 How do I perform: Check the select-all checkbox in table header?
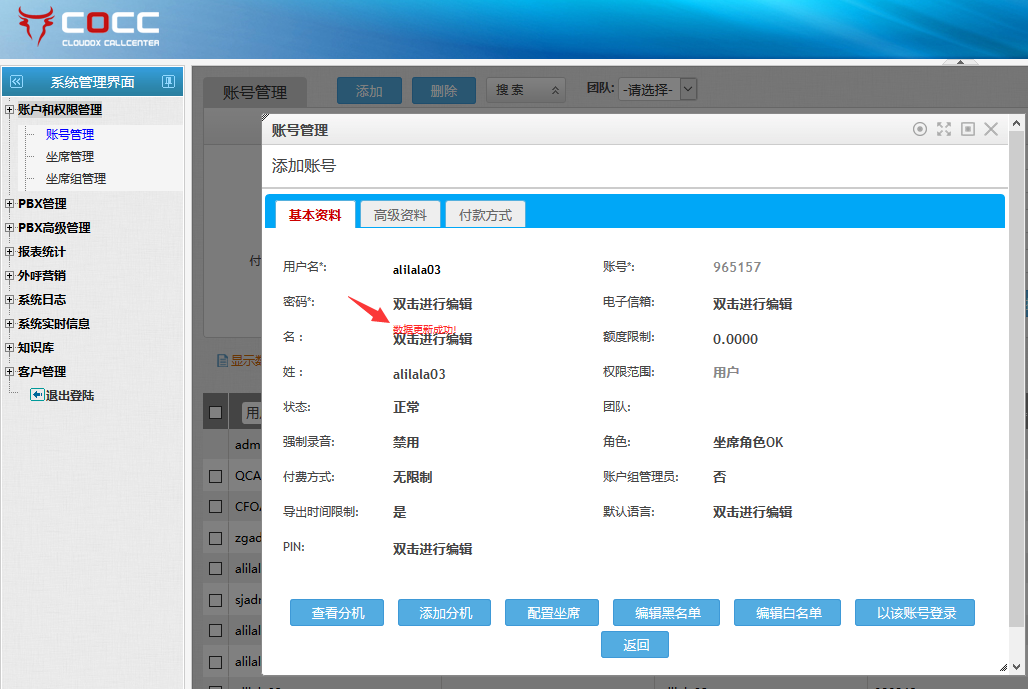point(215,412)
